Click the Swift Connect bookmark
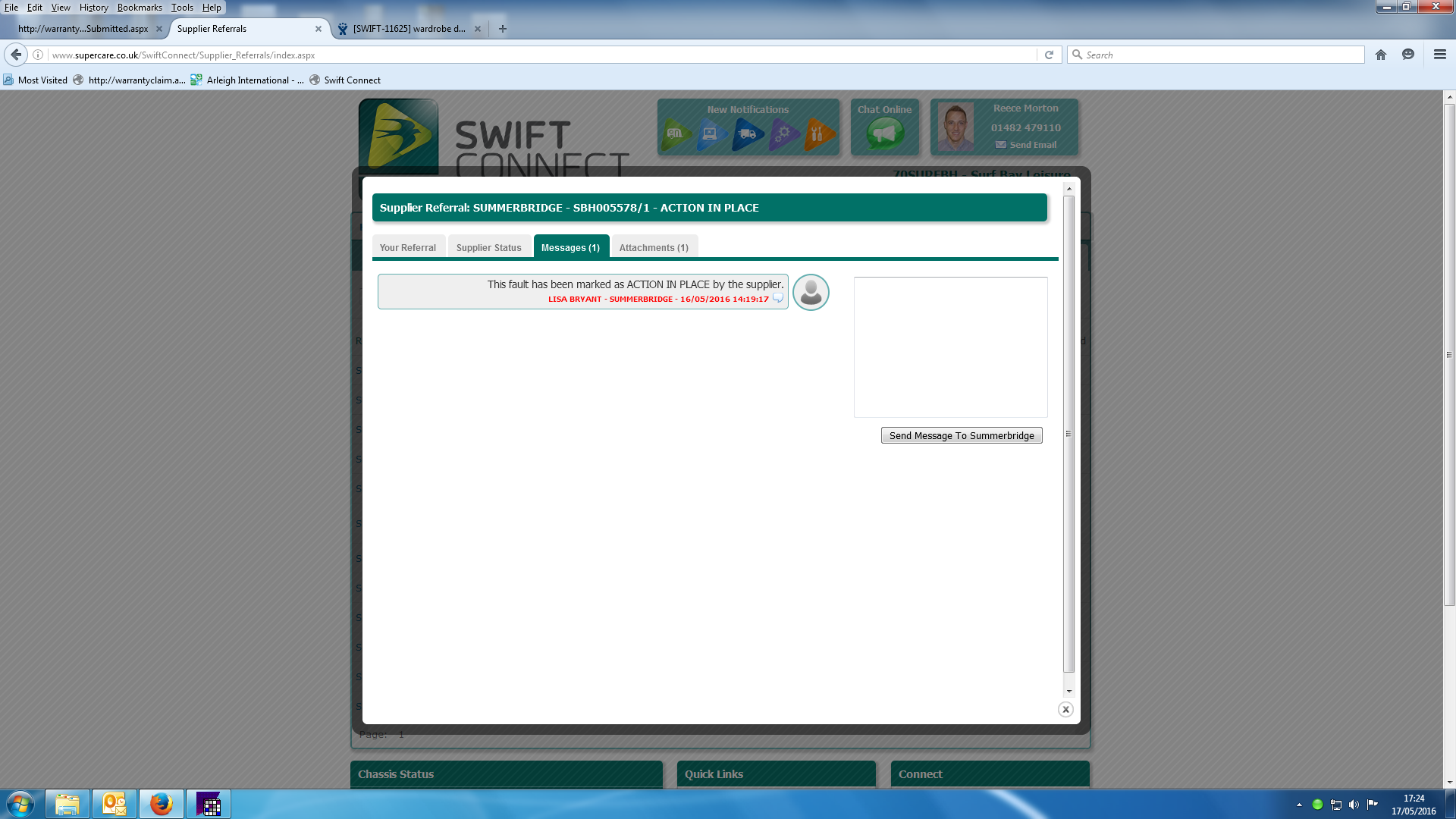The image size is (1456, 819). click(x=352, y=80)
